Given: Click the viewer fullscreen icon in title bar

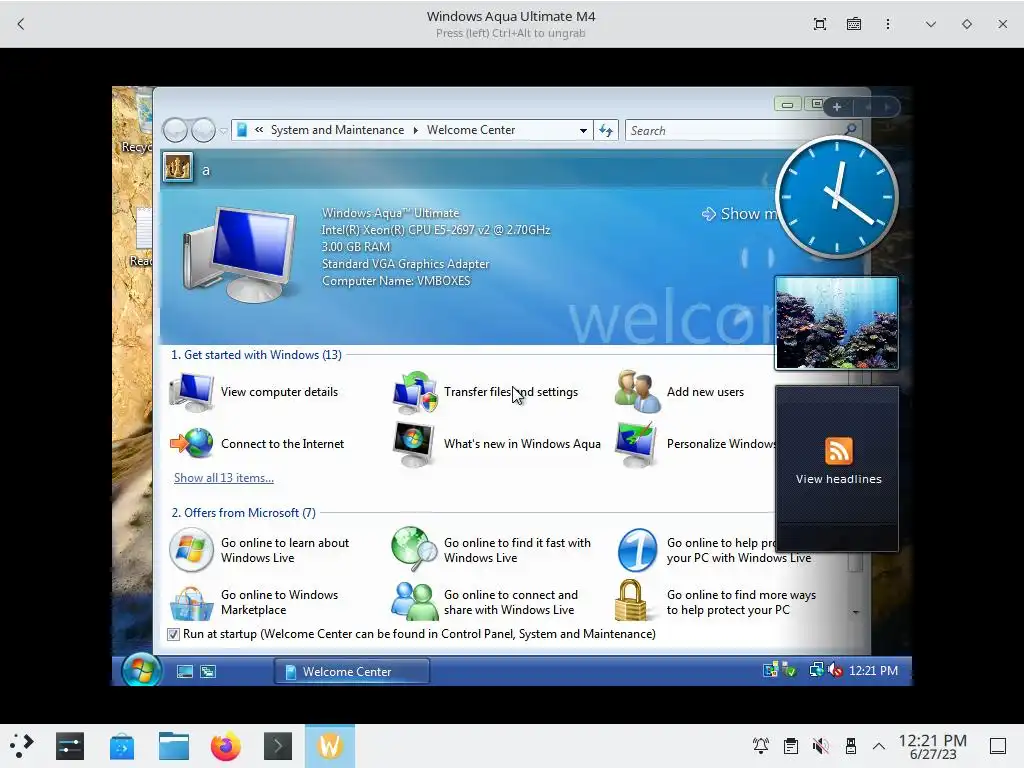Looking at the screenshot, I should [820, 24].
